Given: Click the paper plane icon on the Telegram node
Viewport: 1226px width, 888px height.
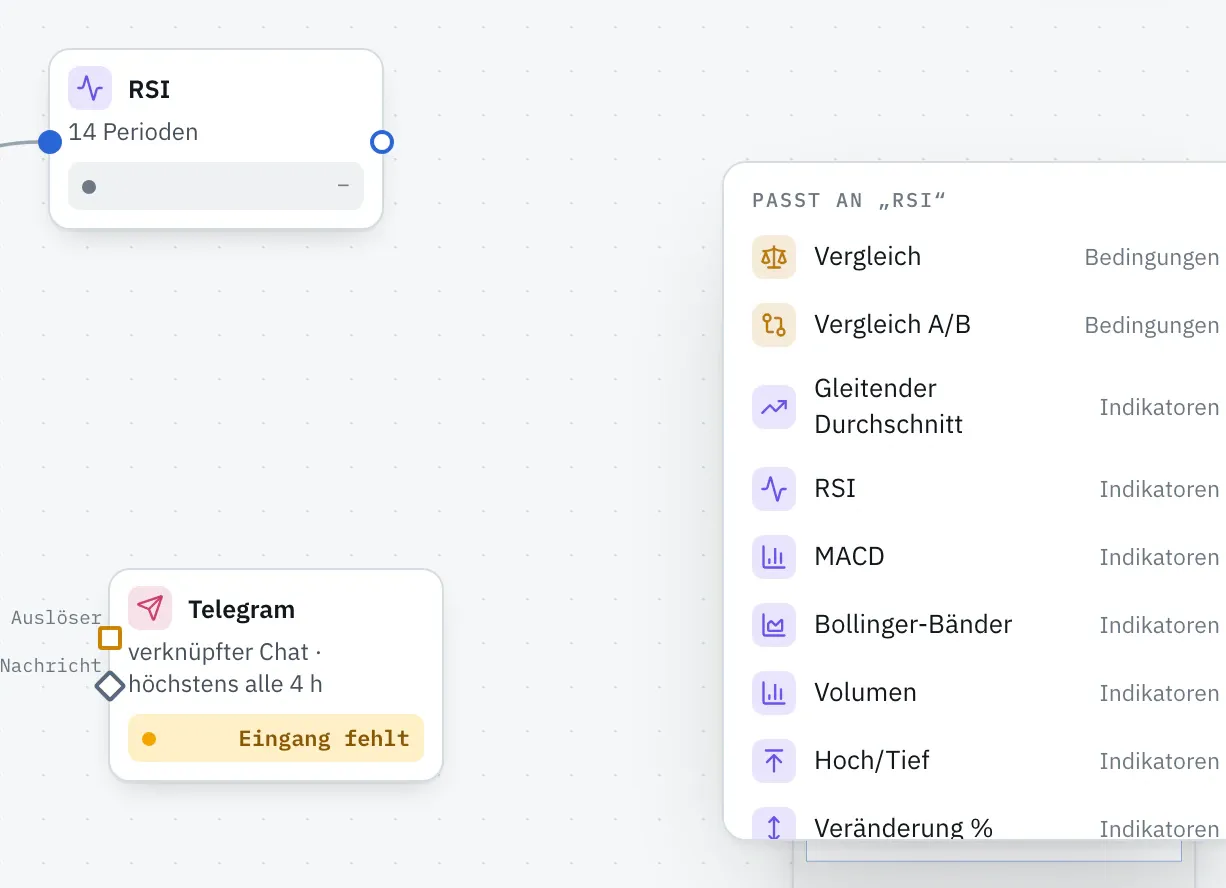Looking at the screenshot, I should 150,608.
